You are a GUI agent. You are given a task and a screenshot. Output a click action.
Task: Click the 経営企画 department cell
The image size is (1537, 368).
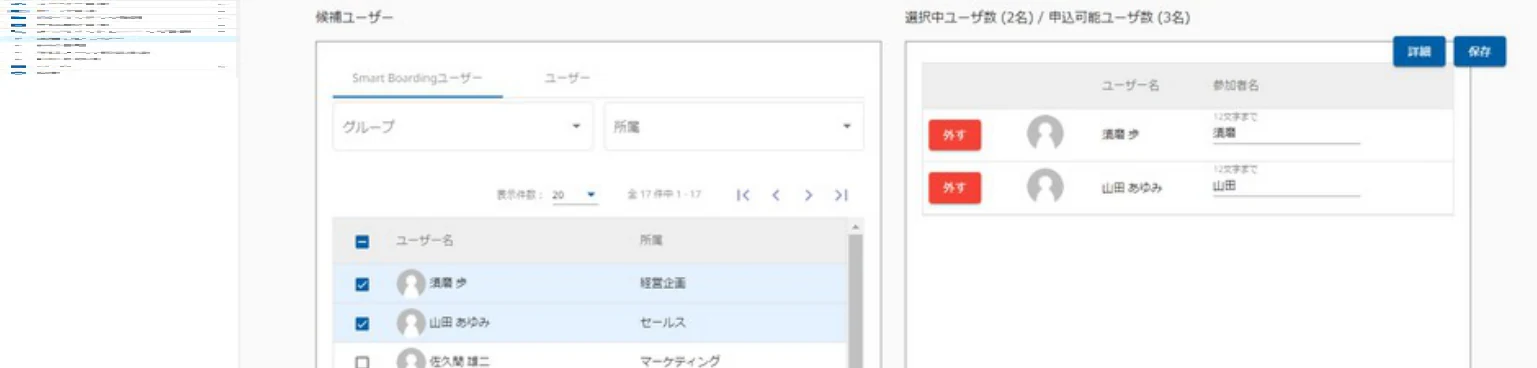point(663,283)
